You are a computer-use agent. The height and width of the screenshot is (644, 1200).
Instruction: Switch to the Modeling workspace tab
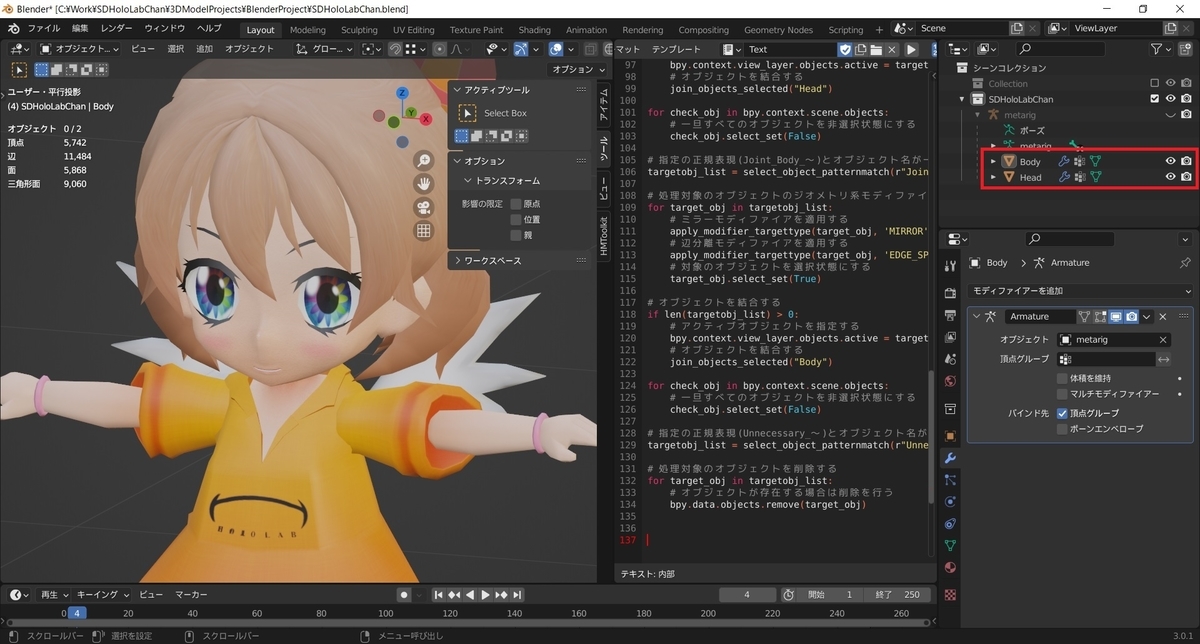click(307, 30)
